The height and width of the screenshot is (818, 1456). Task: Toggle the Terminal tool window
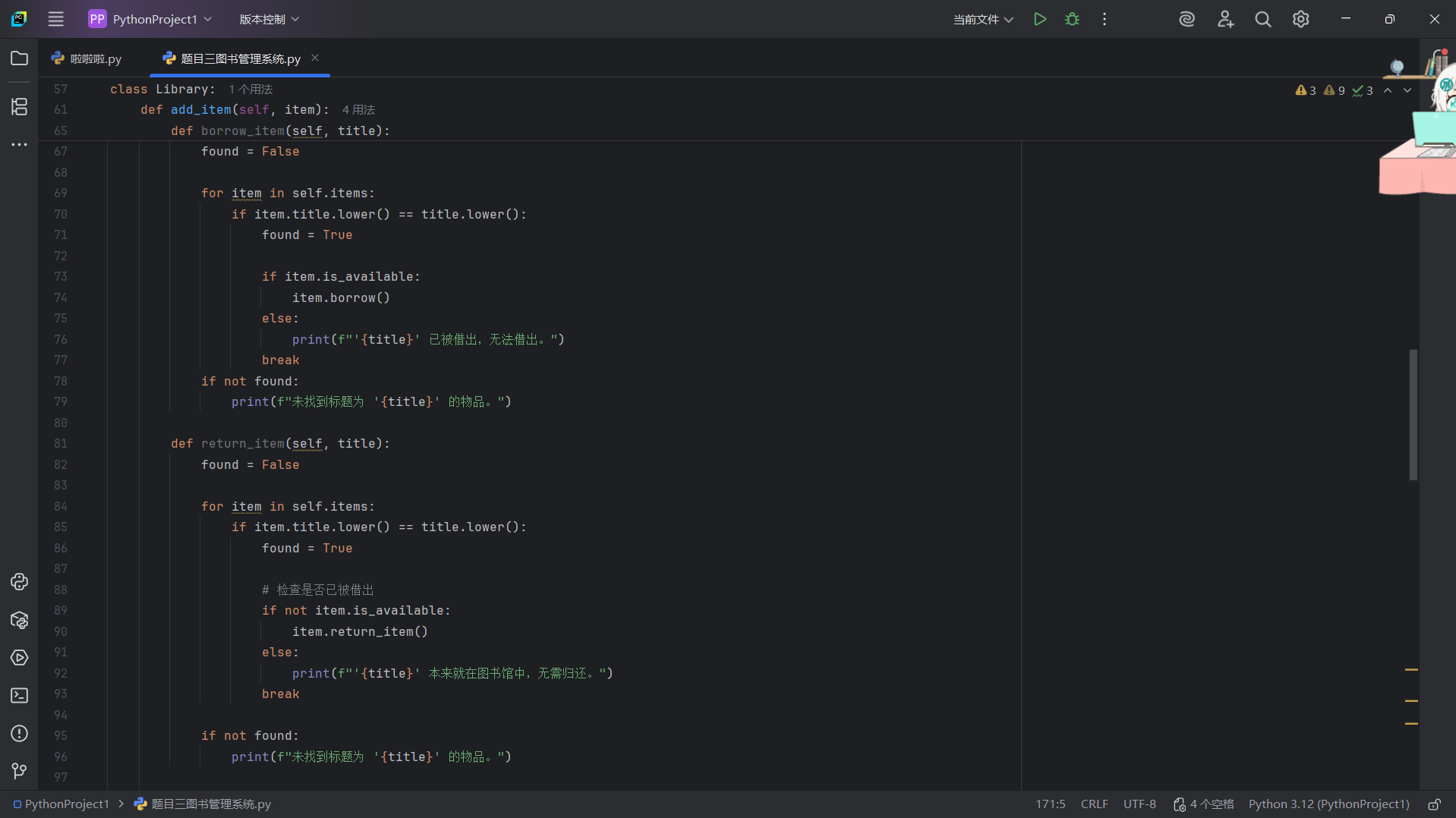click(x=19, y=695)
